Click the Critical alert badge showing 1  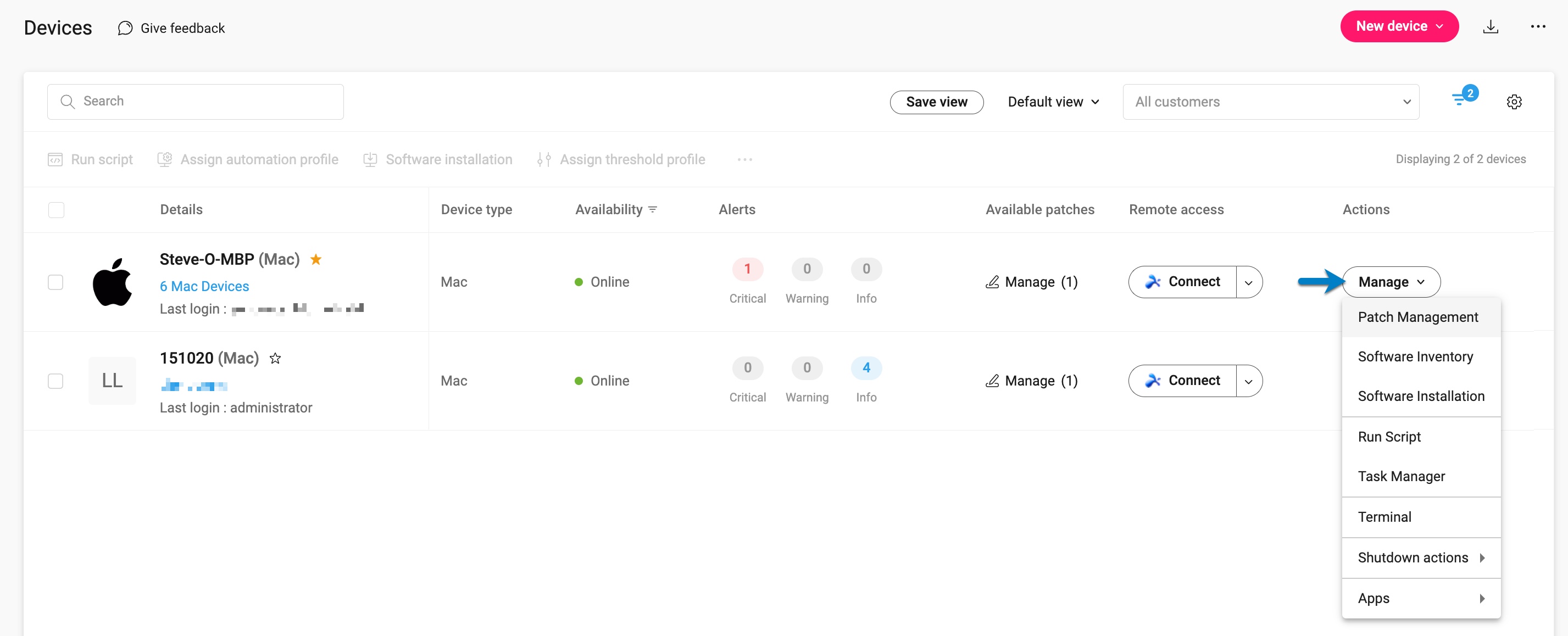tap(747, 269)
